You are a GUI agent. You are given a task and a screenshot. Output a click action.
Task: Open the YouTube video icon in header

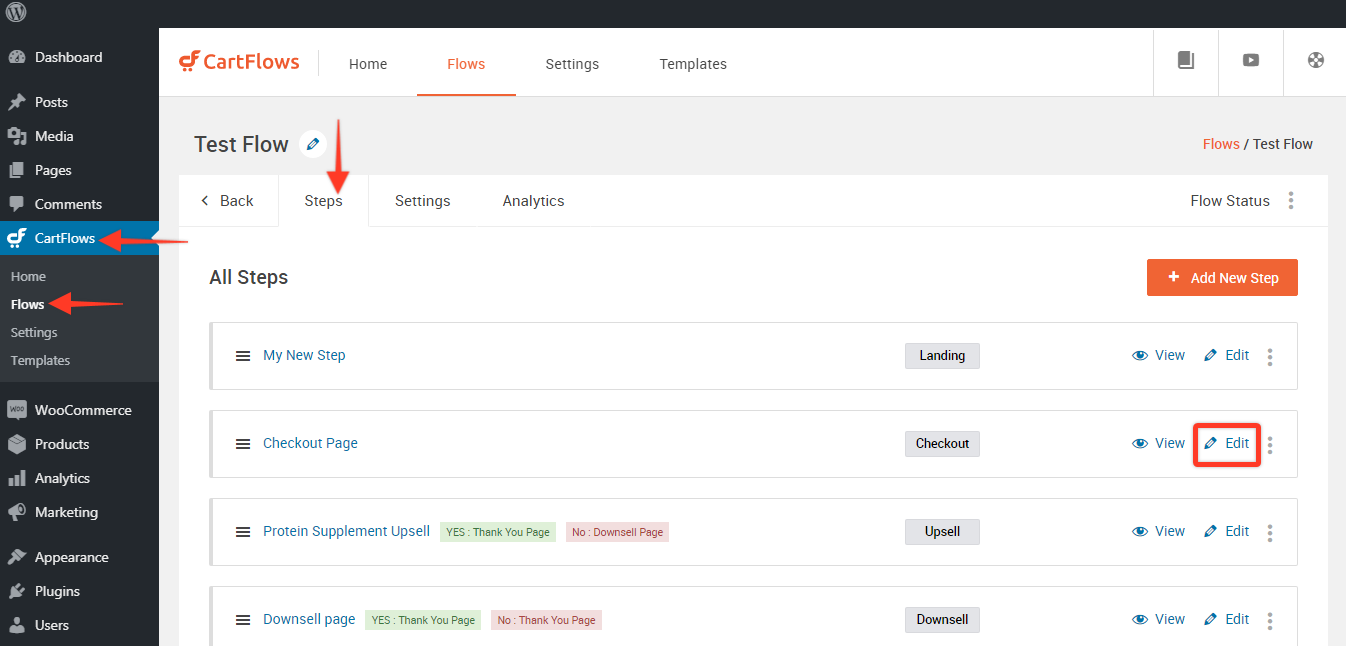[x=1251, y=60]
